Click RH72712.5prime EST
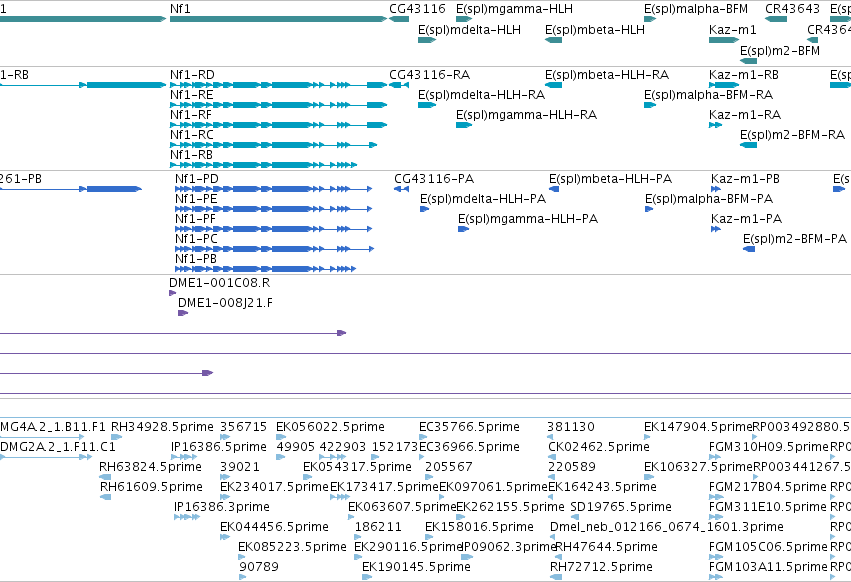 click(556, 577)
